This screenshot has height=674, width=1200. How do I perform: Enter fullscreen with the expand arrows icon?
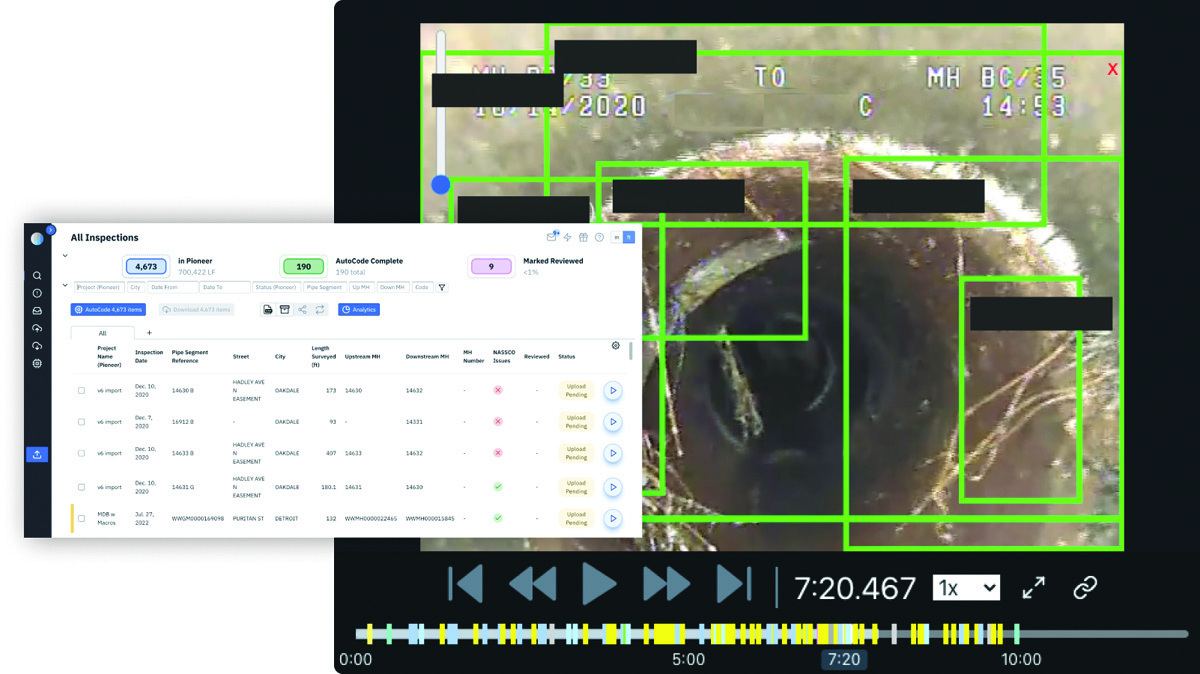point(1033,588)
